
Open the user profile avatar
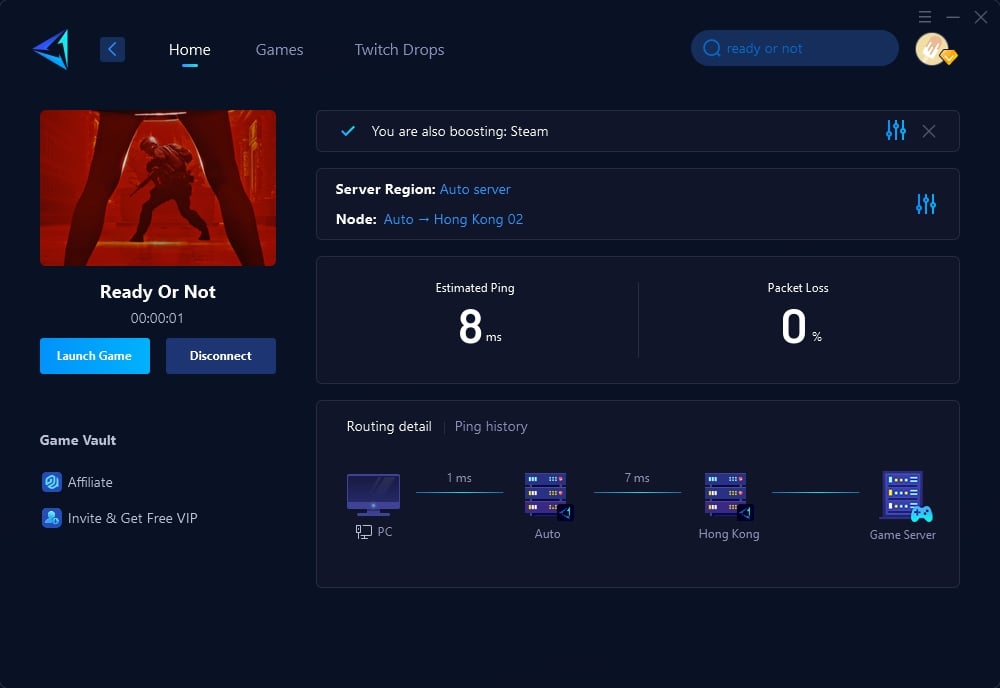pos(933,49)
